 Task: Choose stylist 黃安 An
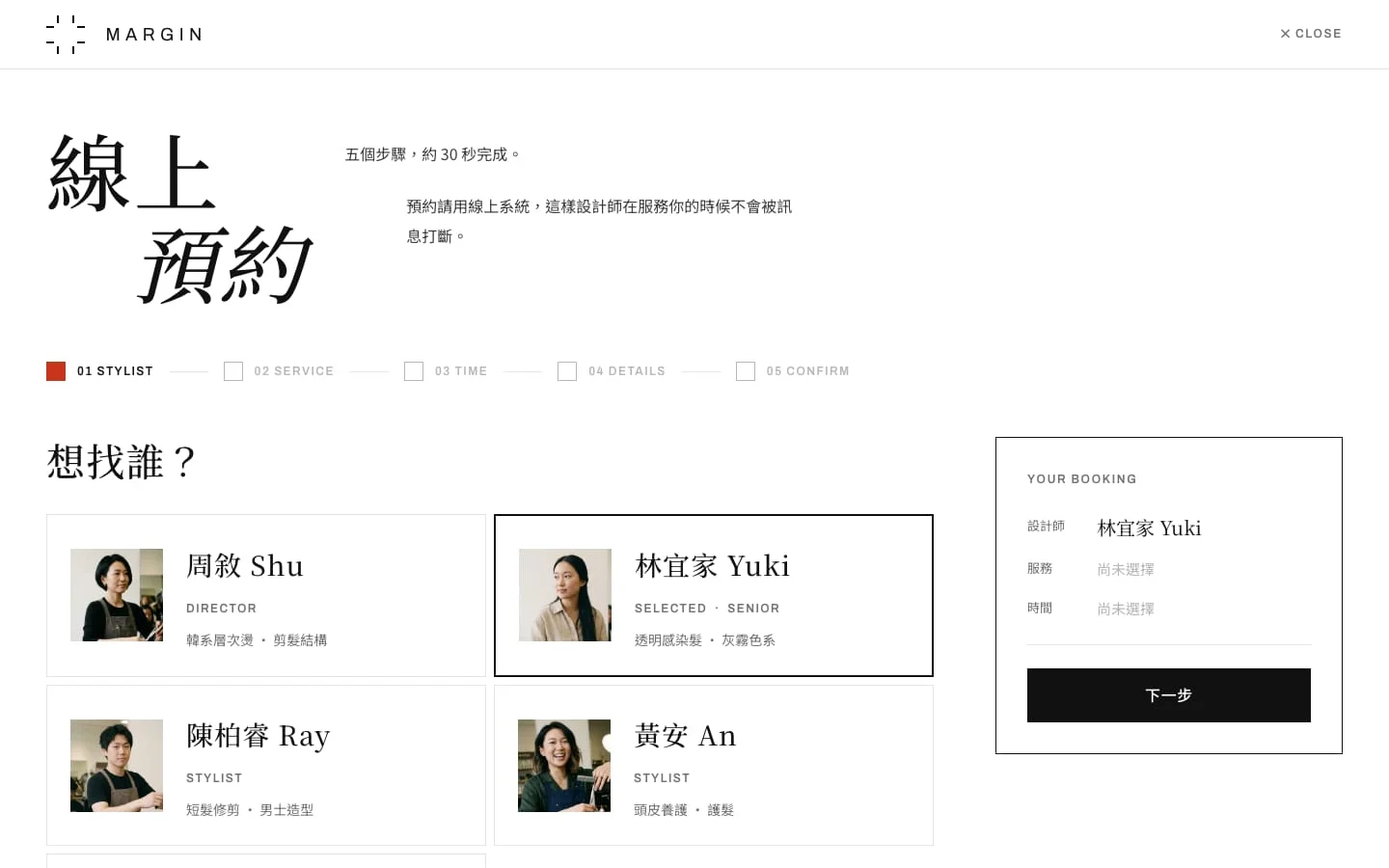coord(714,765)
